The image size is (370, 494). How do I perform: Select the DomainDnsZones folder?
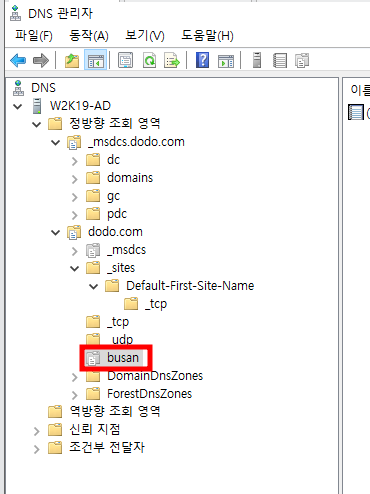pyautogui.click(x=155, y=376)
